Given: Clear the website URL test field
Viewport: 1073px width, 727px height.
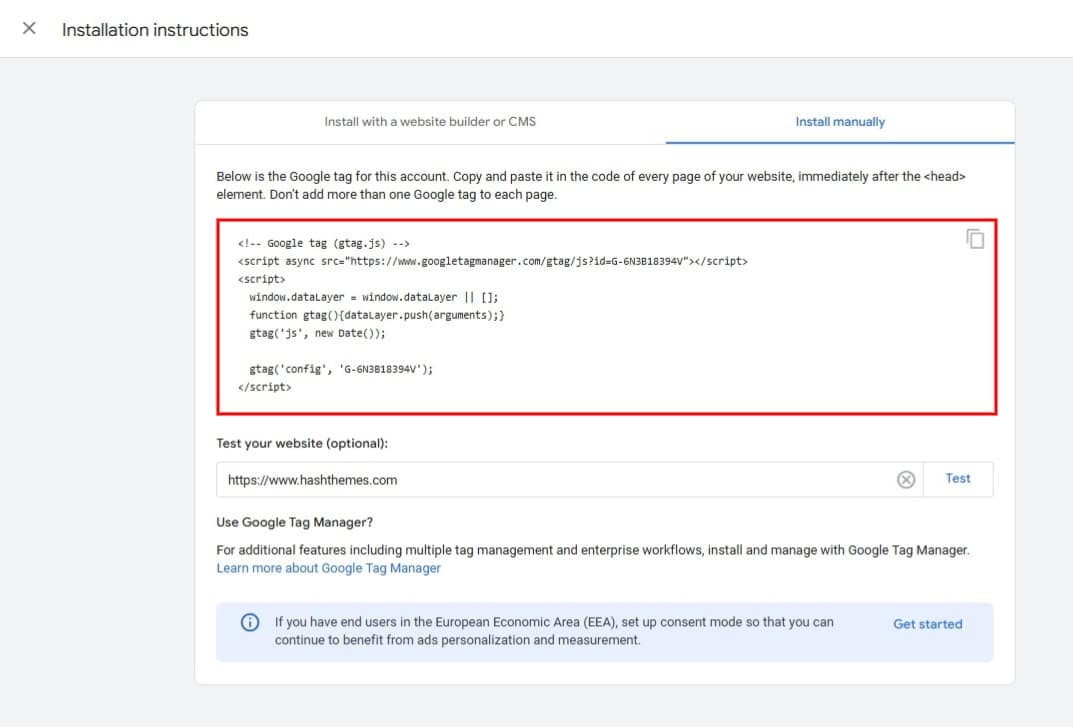Looking at the screenshot, I should [905, 480].
